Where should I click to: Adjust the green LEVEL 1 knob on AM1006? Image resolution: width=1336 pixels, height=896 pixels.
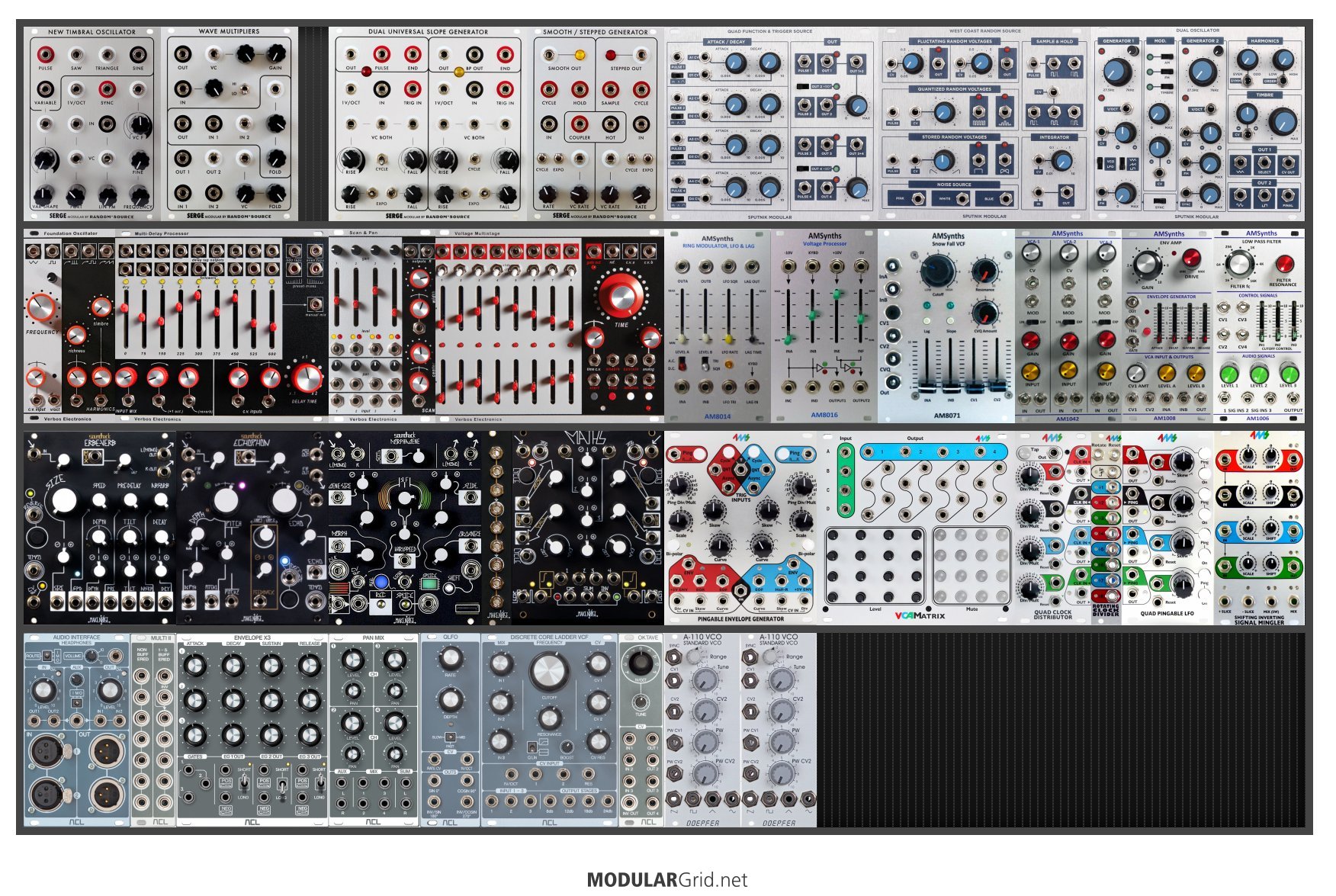click(x=1228, y=374)
